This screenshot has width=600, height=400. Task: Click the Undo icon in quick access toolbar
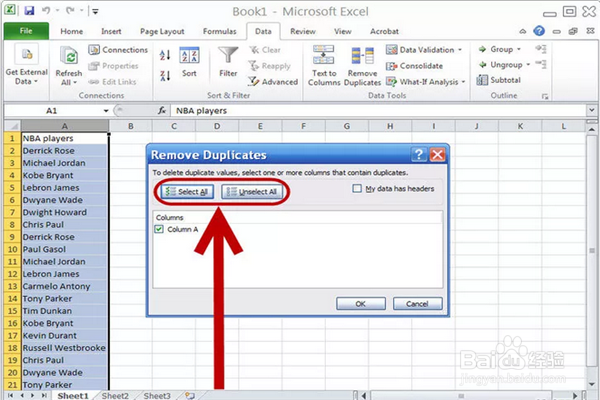point(46,10)
